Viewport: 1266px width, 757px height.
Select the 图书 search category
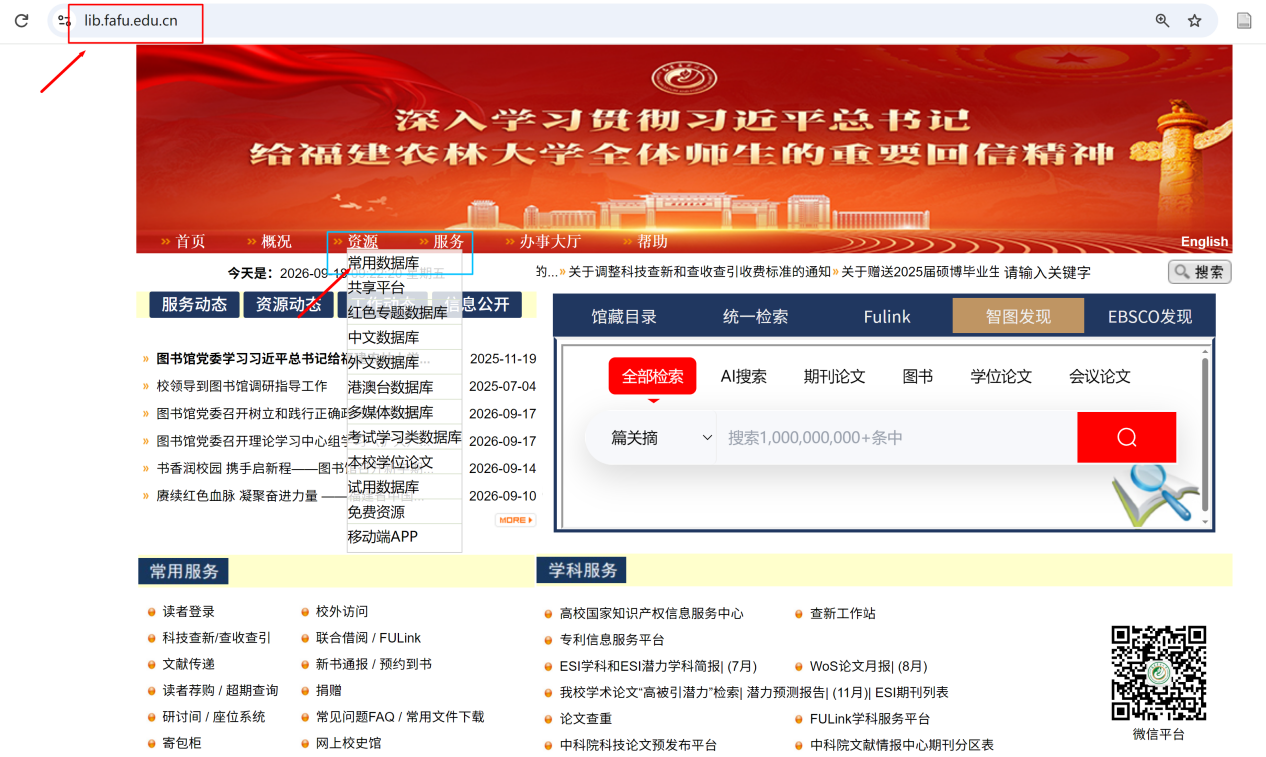click(917, 376)
